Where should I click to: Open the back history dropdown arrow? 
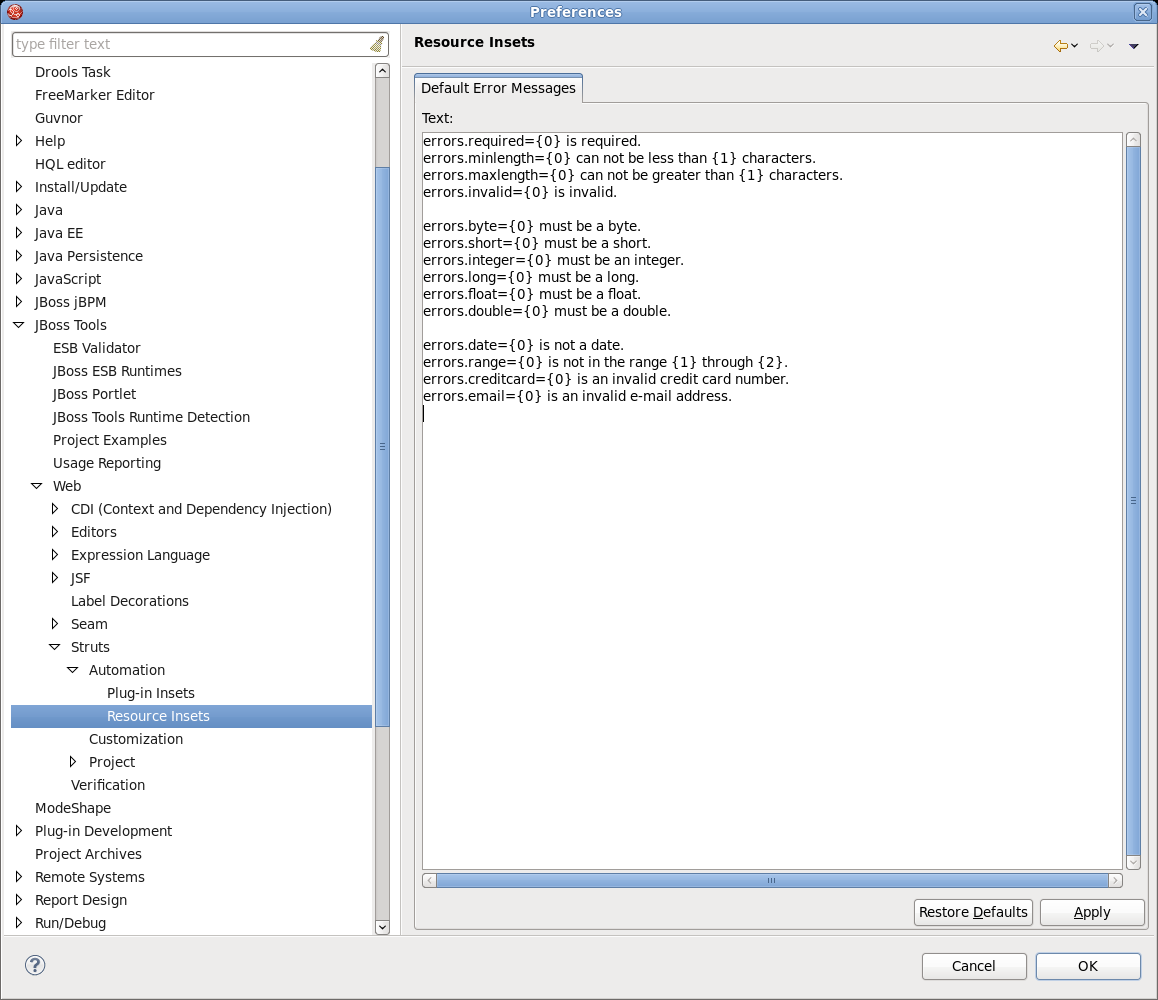click(x=1075, y=46)
